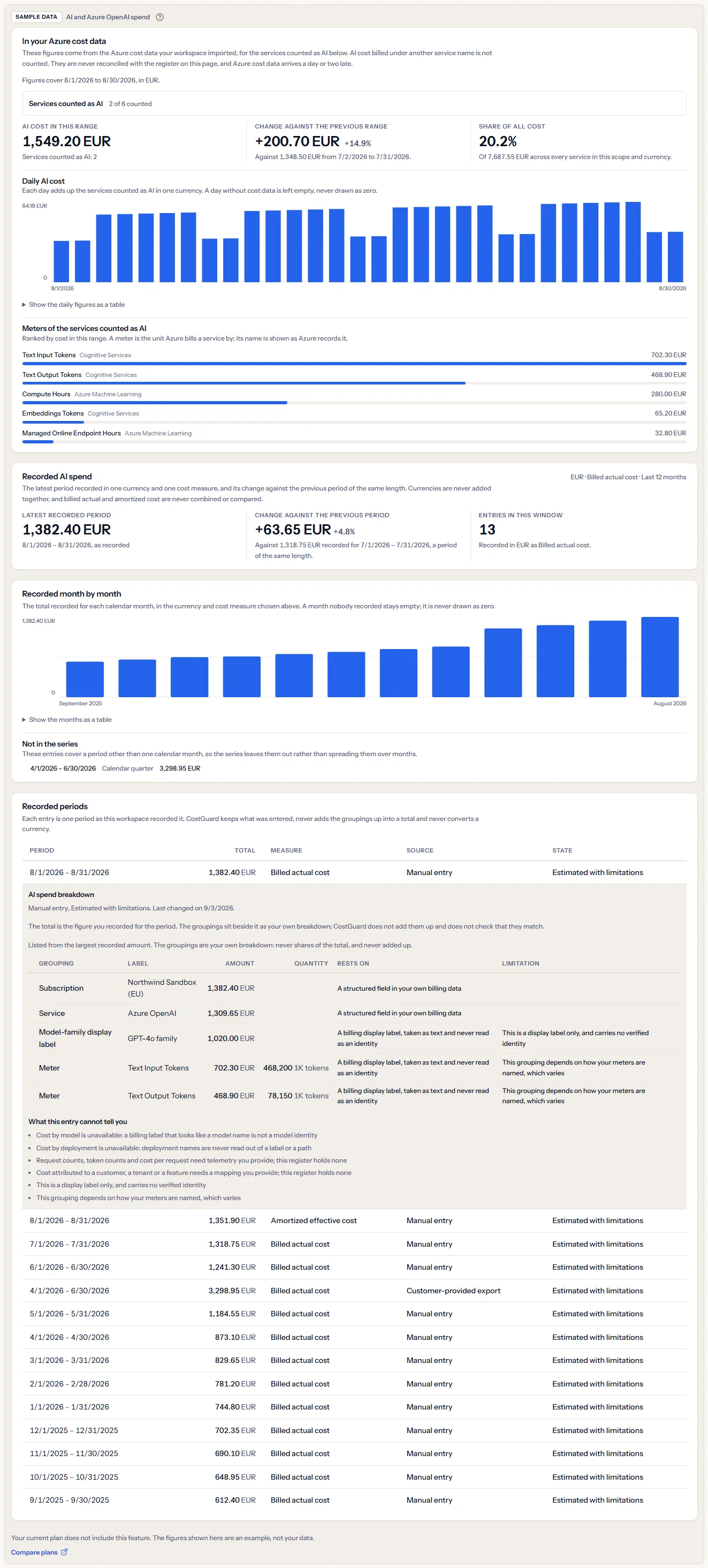Screen dimensions: 708x1568
Task: Select the 11/1/2025 – 11/30/2025 period row
Action: 354,1453
